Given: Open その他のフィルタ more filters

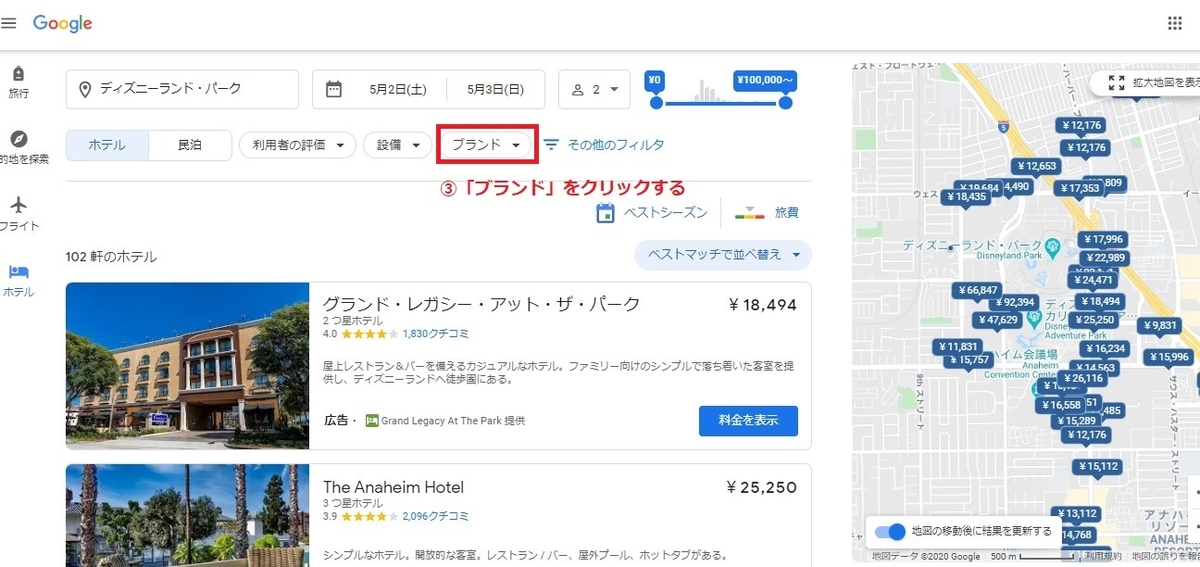Looking at the screenshot, I should pos(604,145).
